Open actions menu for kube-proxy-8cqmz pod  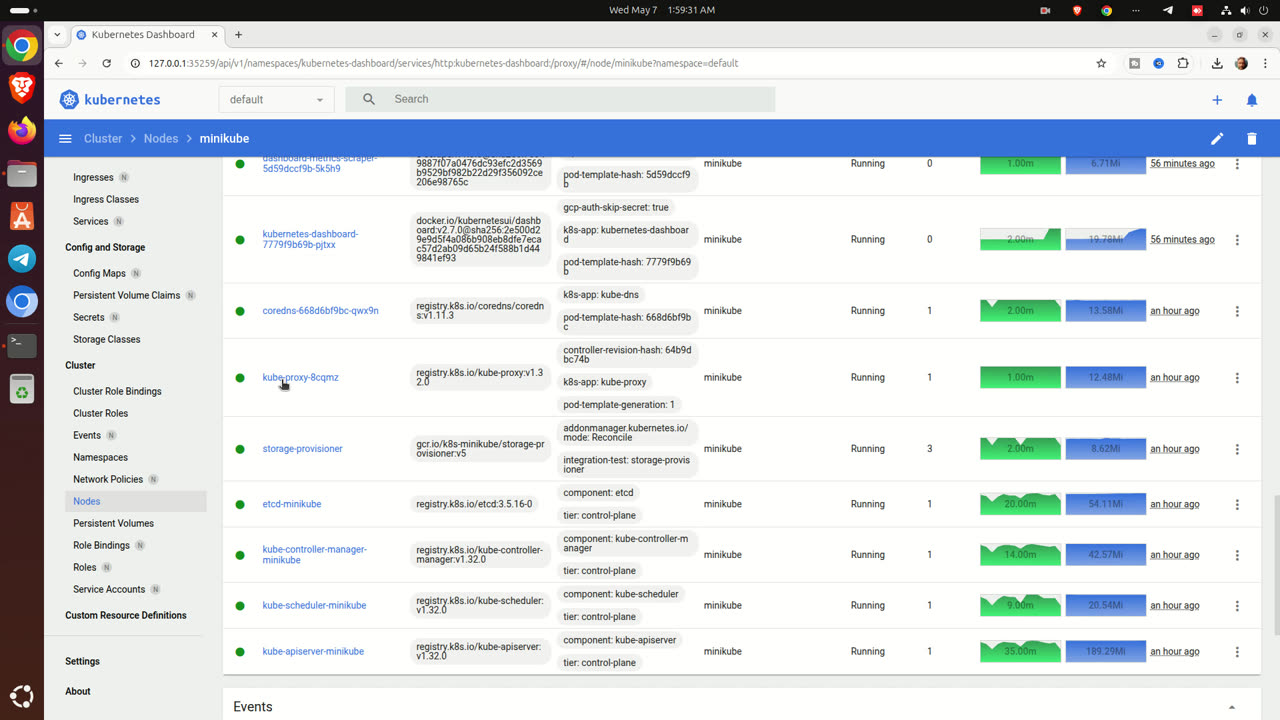[x=1237, y=378]
